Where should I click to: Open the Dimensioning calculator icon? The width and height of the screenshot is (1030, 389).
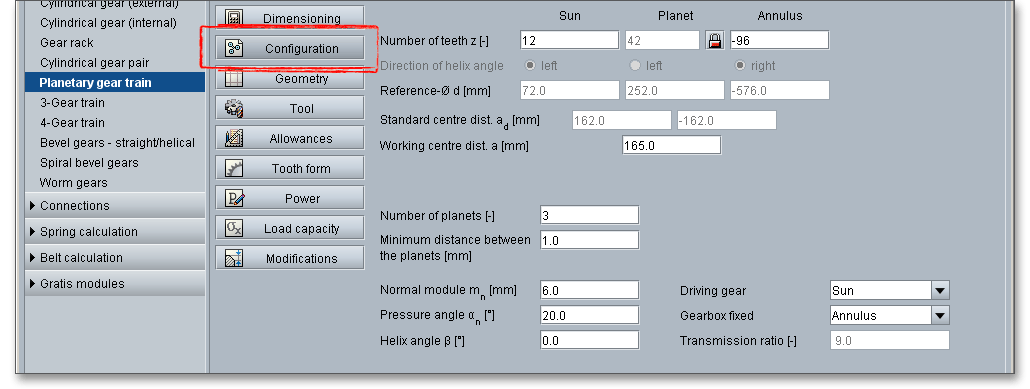click(x=235, y=18)
